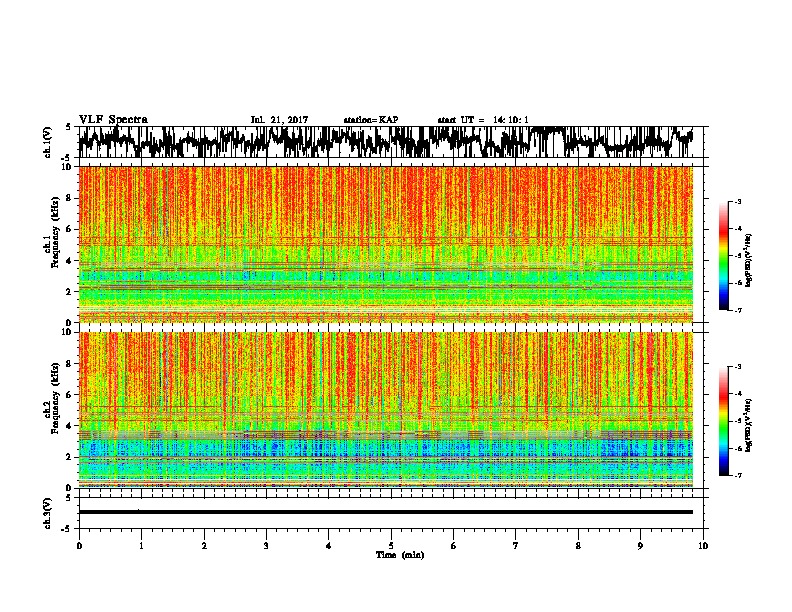Click the ch.2 "Frequency (kHz)" axis label

tap(55, 398)
